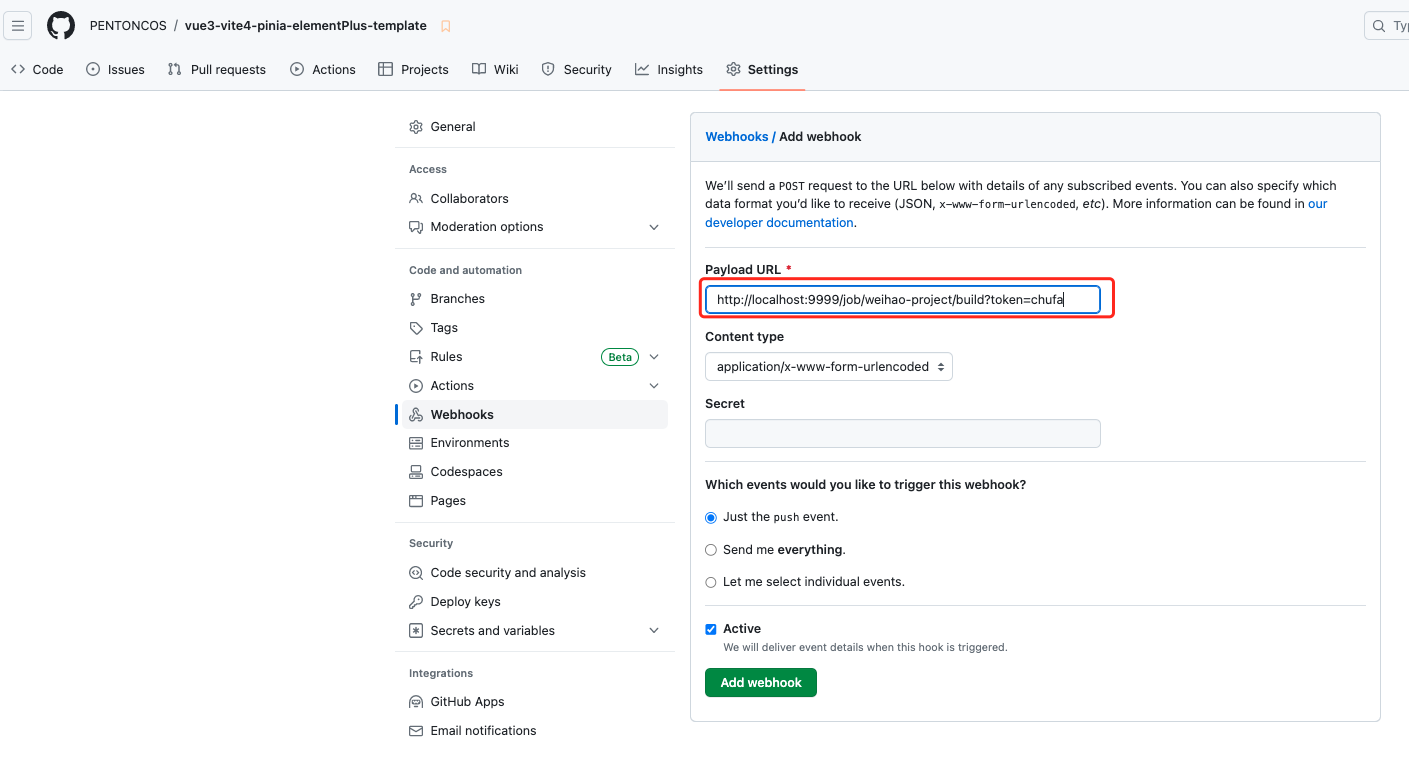
Task: Select Send me everything radio option
Action: point(711,550)
